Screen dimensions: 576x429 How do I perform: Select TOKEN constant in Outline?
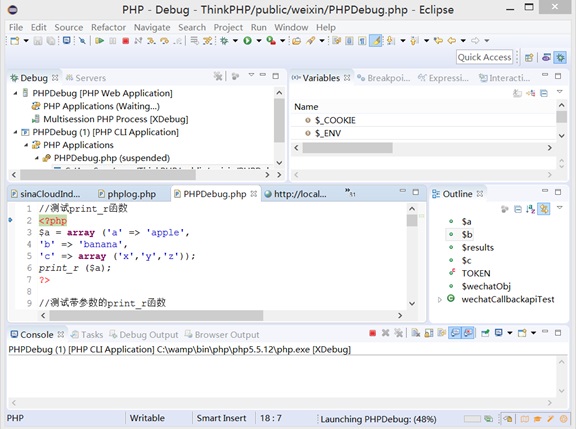click(x=476, y=273)
